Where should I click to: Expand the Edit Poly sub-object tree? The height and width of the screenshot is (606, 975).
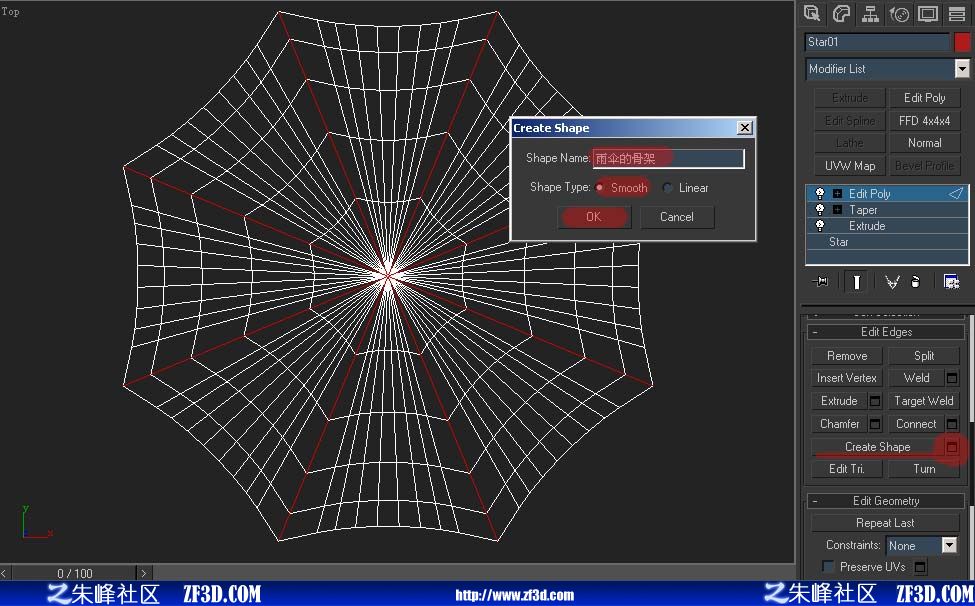[x=837, y=193]
